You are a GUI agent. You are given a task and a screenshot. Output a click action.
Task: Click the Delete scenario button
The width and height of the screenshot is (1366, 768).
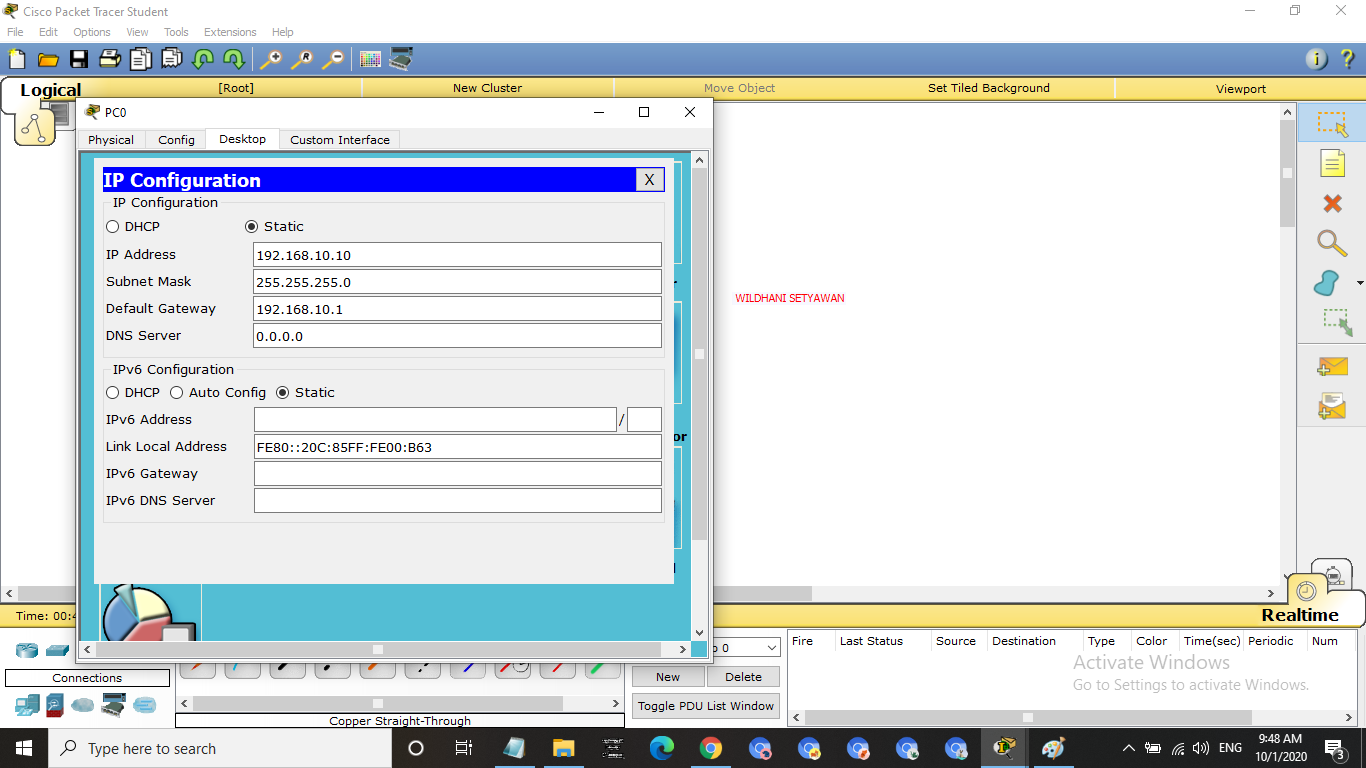(743, 677)
